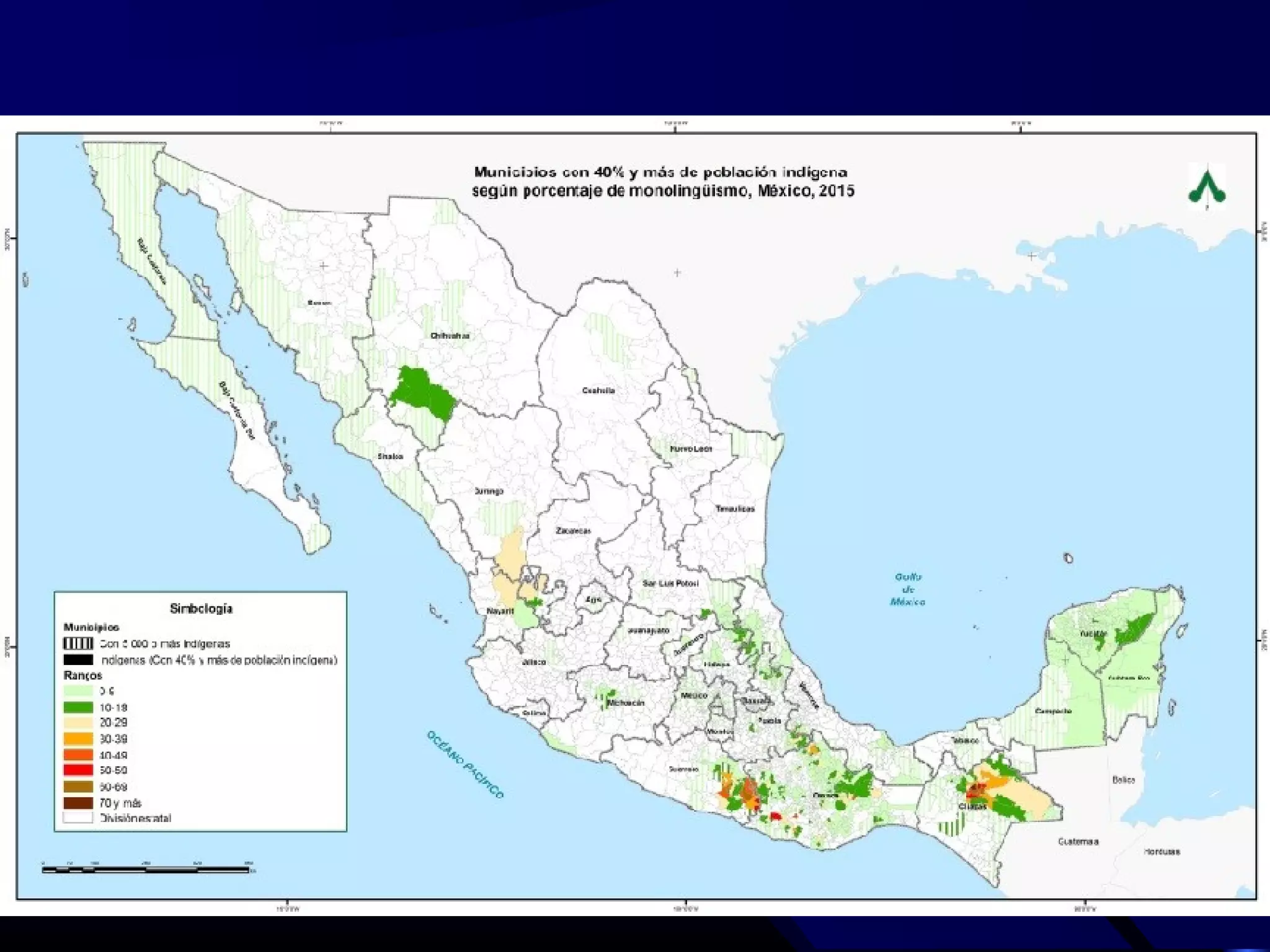Click the Chiapas state label
The image size is (1270, 952).
pyautogui.click(x=972, y=806)
